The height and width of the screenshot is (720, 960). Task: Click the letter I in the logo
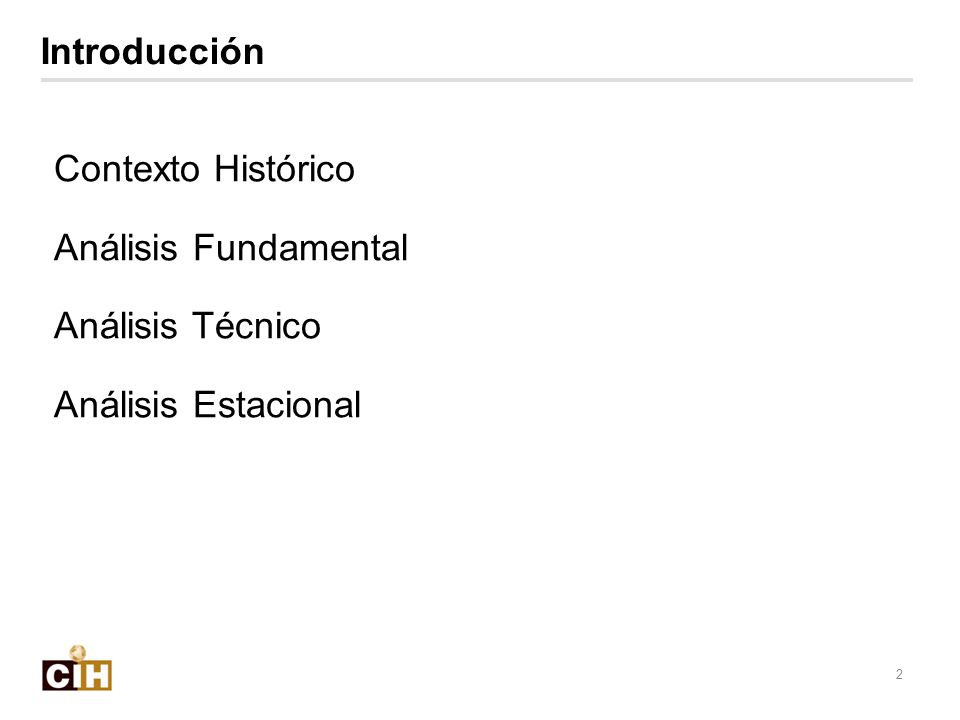[77, 676]
